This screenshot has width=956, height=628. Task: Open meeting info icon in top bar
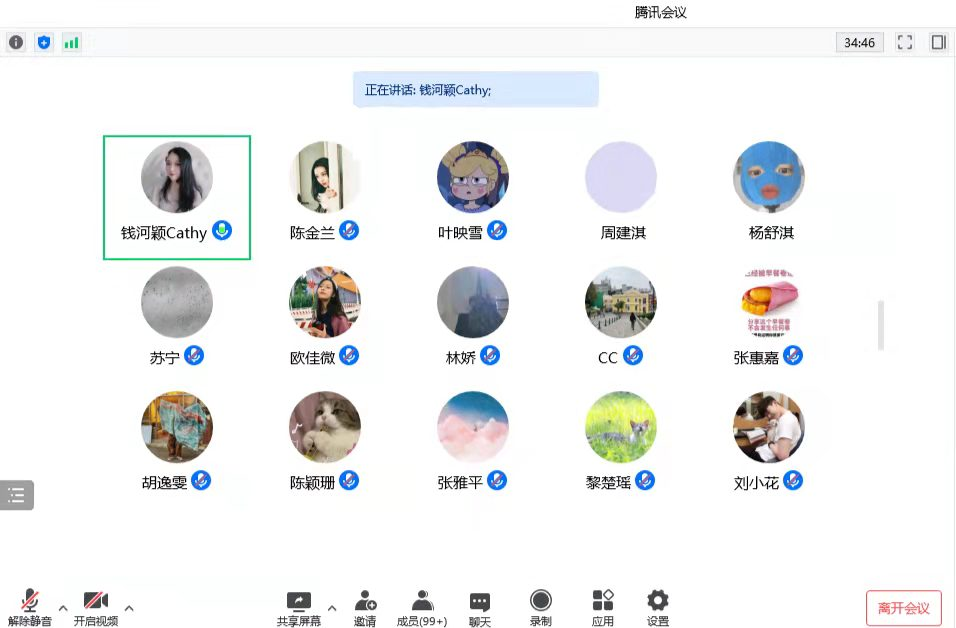click(x=16, y=42)
